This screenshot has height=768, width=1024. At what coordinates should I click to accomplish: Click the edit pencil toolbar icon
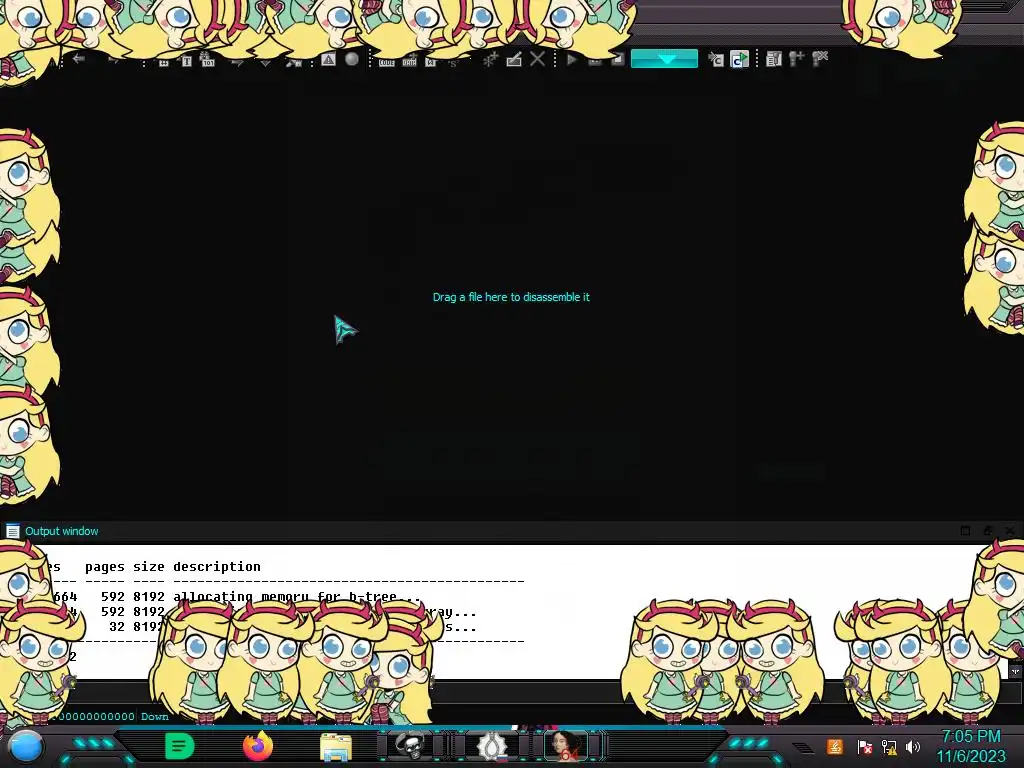514,59
